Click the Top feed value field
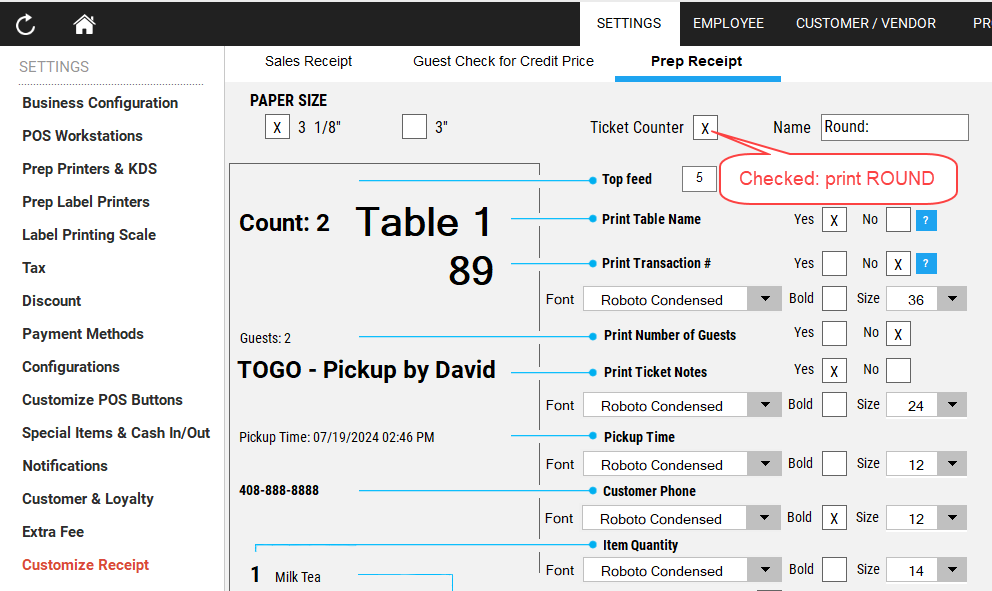992x591 pixels. [x=699, y=179]
